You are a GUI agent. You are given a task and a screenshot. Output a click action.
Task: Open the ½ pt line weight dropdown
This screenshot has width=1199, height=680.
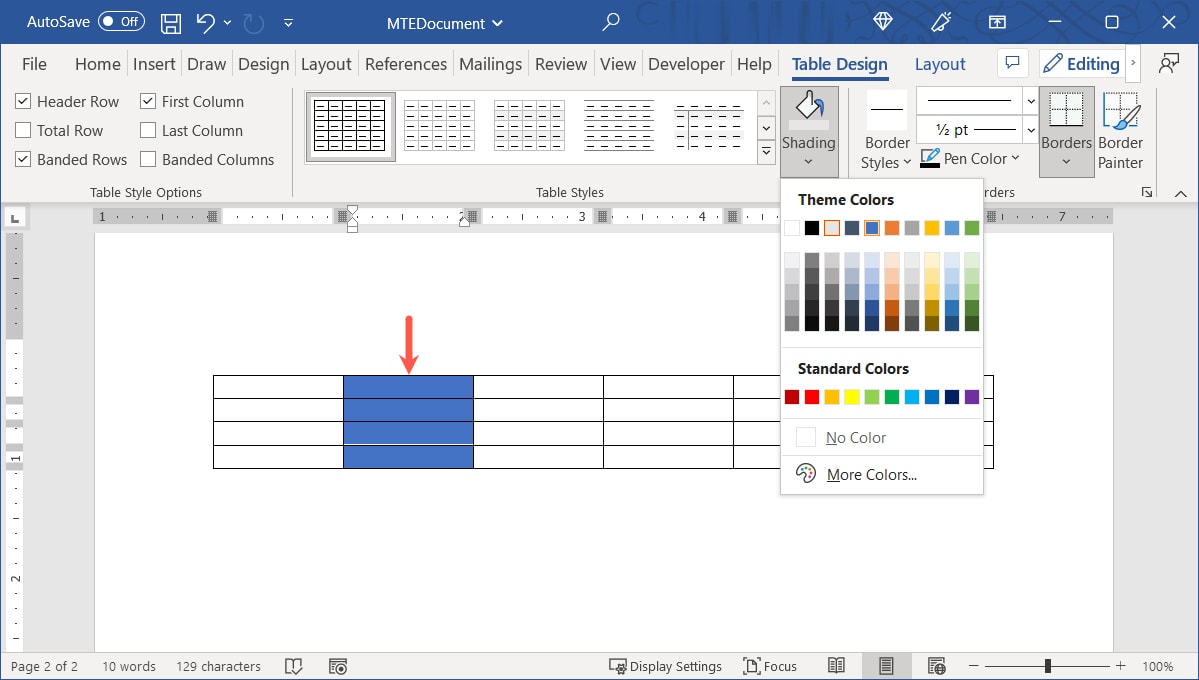tap(1030, 130)
